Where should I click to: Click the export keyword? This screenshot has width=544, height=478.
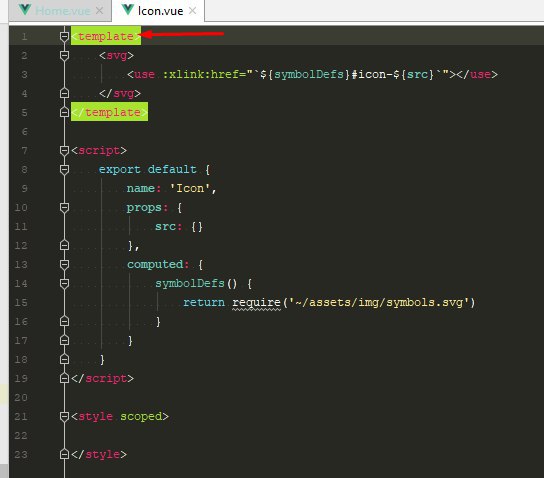tap(120, 170)
